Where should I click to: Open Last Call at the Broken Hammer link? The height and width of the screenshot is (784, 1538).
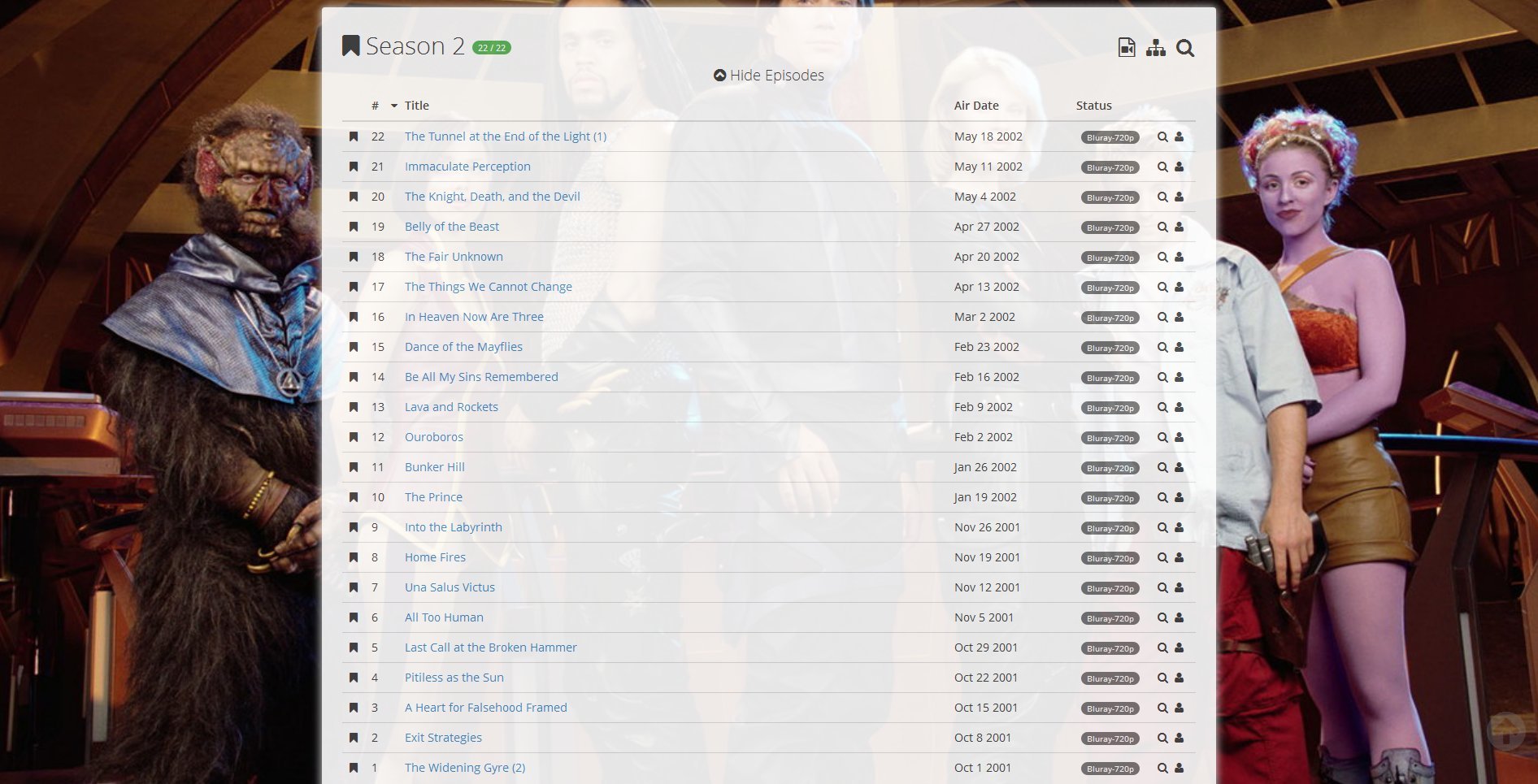coord(490,648)
